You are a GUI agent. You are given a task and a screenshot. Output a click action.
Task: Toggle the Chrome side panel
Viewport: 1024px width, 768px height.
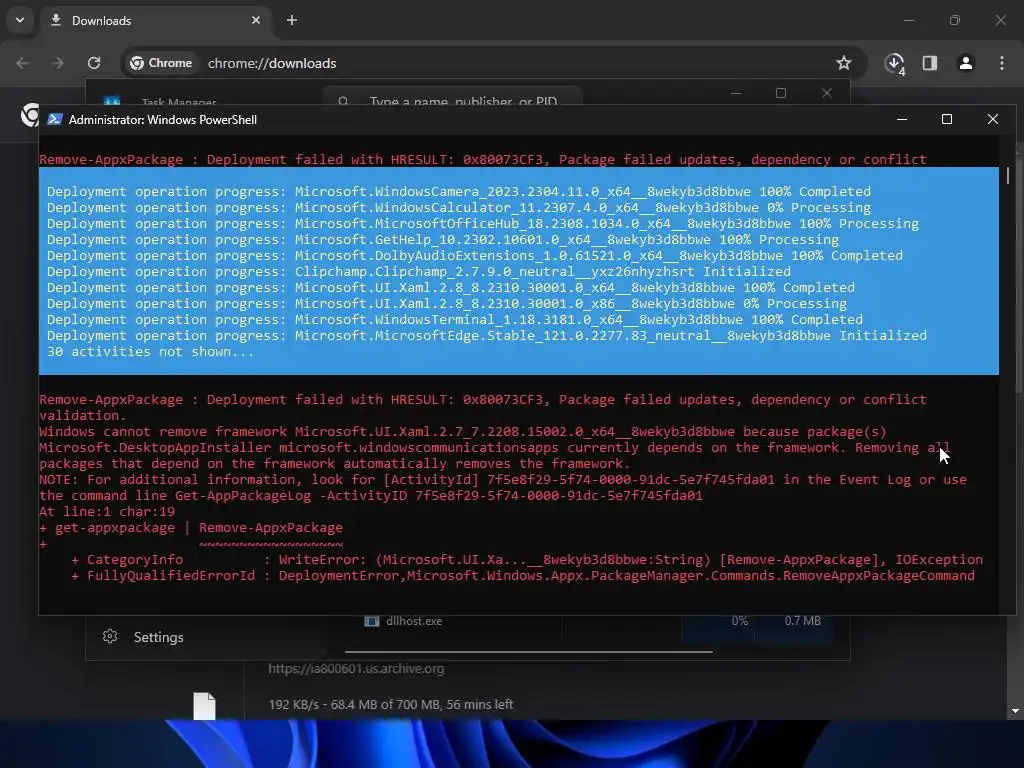tap(930, 63)
